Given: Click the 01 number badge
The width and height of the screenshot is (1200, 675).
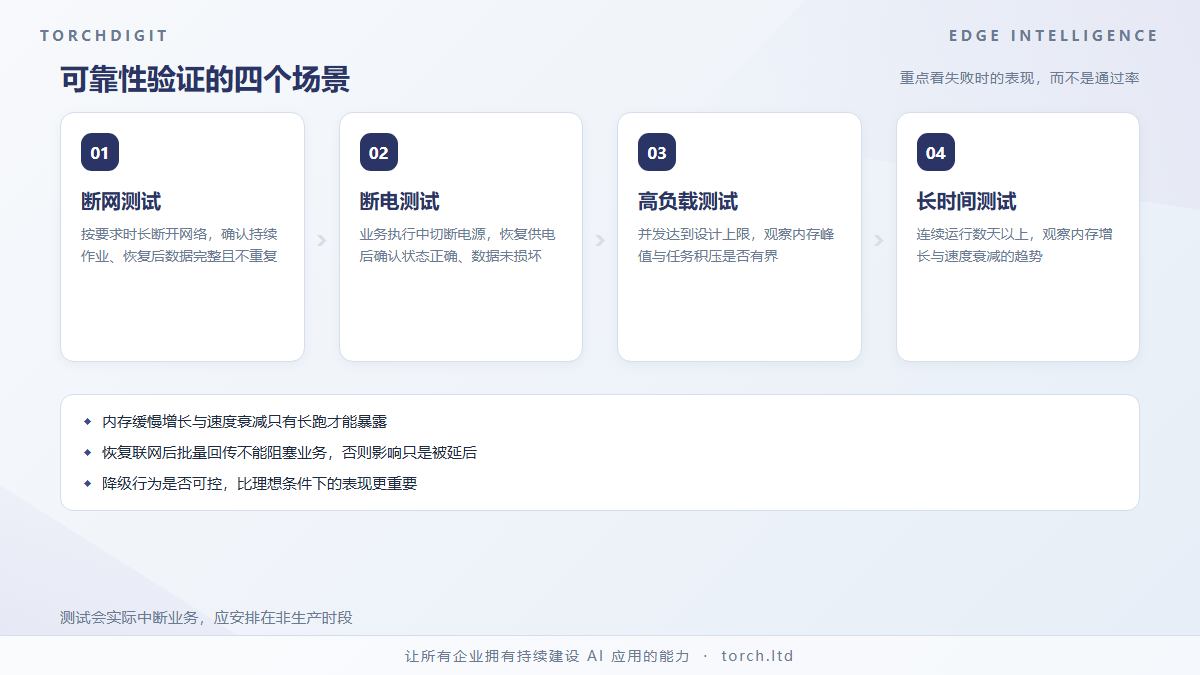Looking at the screenshot, I should tap(100, 153).
